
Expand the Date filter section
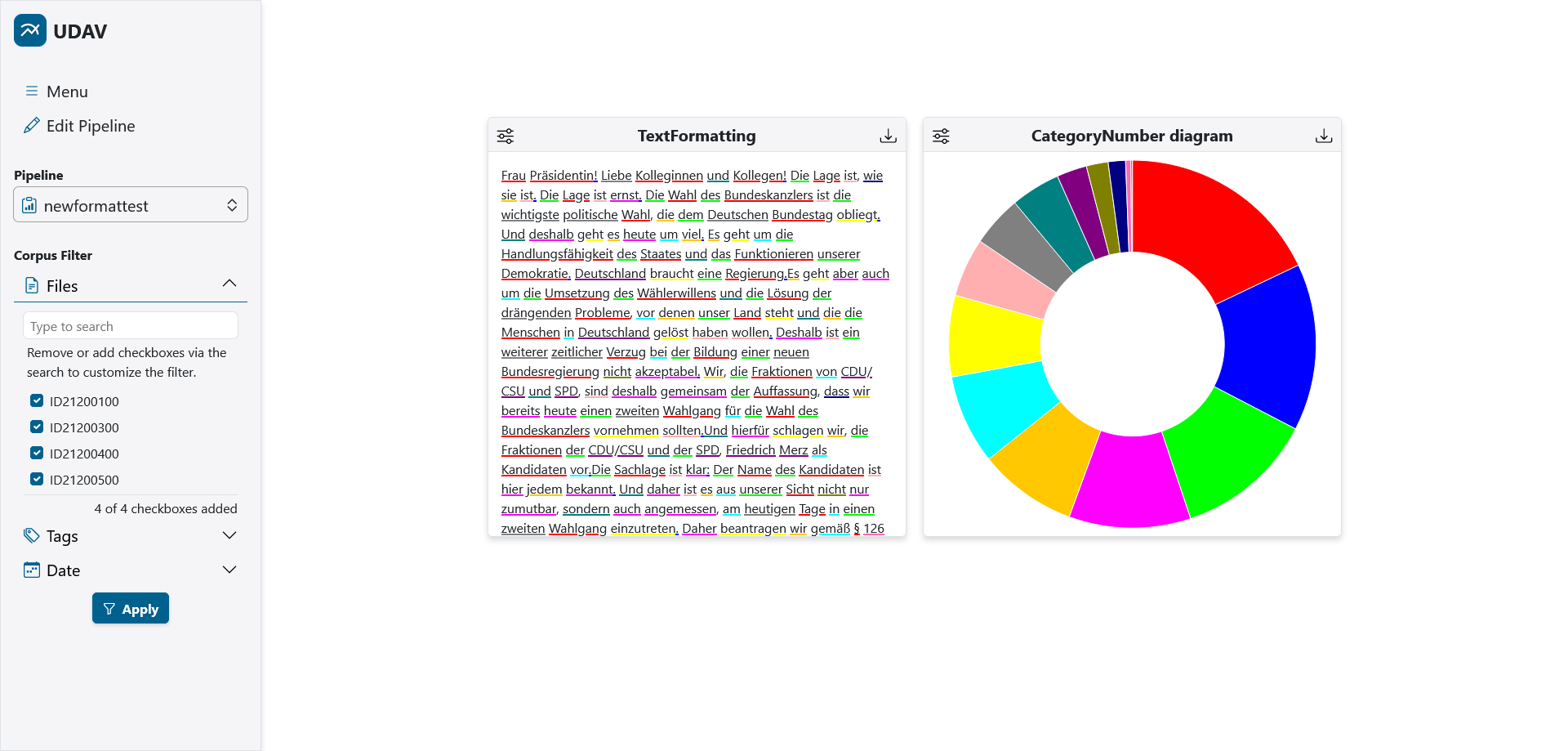click(x=229, y=570)
